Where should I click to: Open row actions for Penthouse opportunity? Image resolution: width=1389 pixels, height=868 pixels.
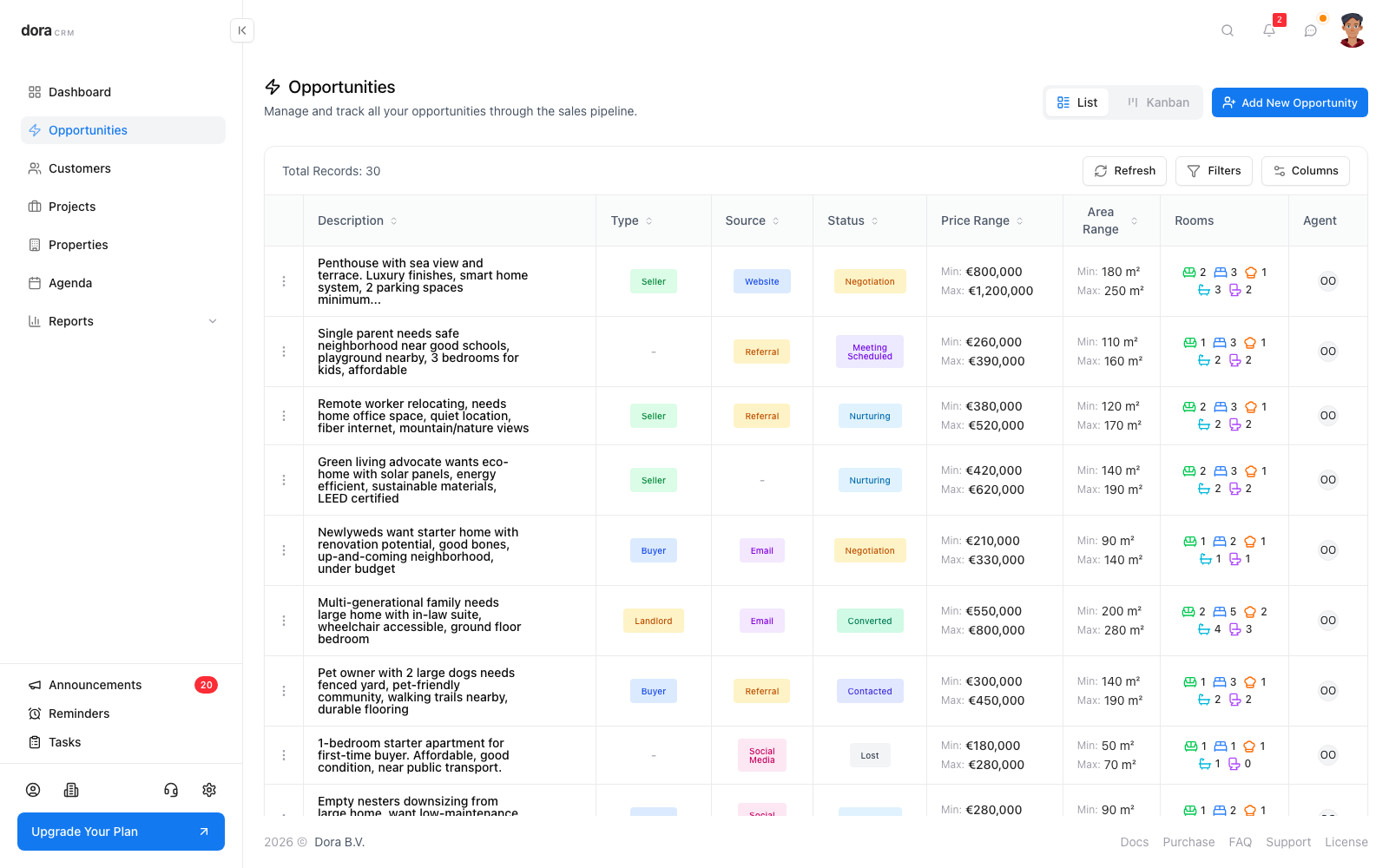coord(284,281)
